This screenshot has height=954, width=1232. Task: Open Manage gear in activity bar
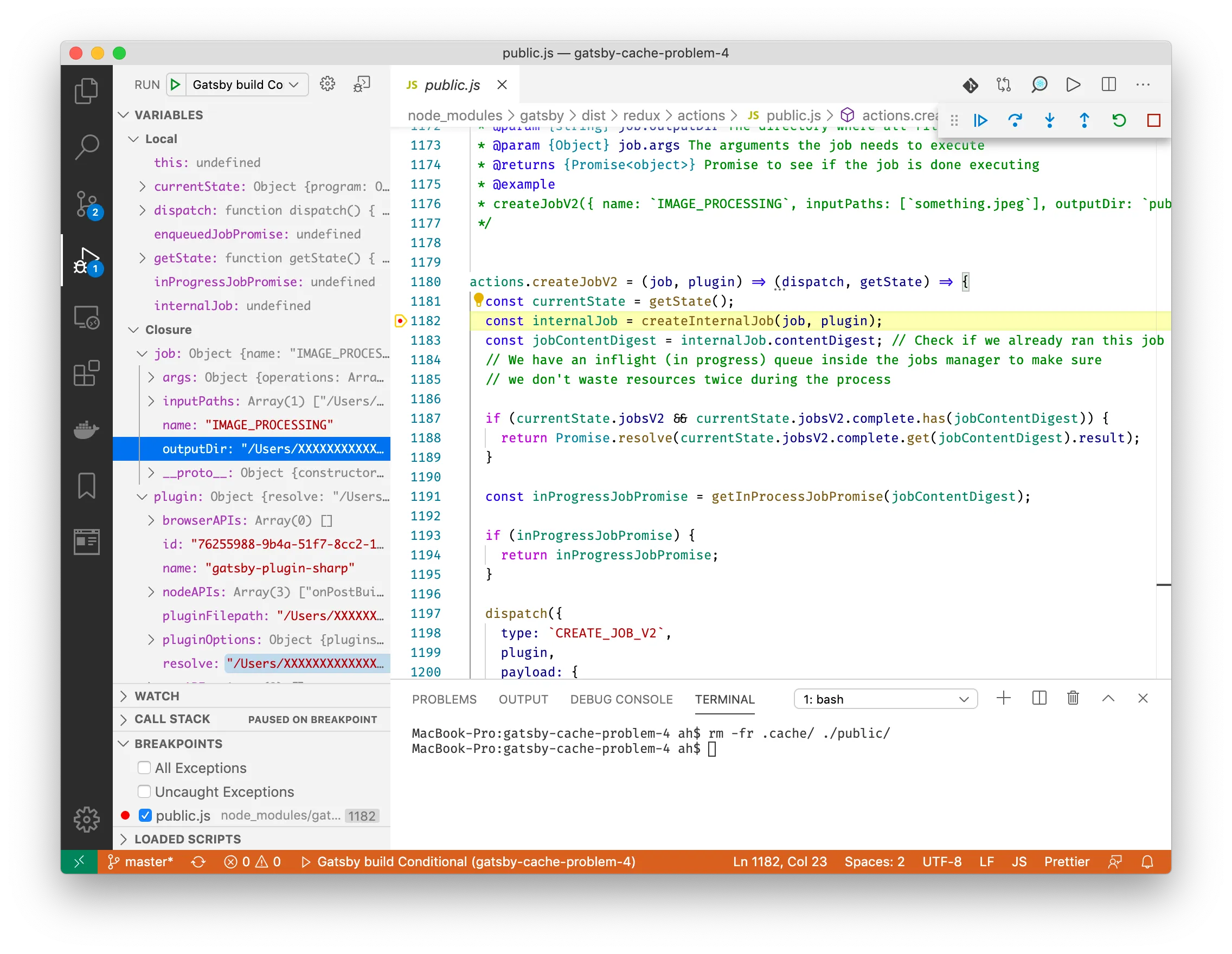(86, 818)
